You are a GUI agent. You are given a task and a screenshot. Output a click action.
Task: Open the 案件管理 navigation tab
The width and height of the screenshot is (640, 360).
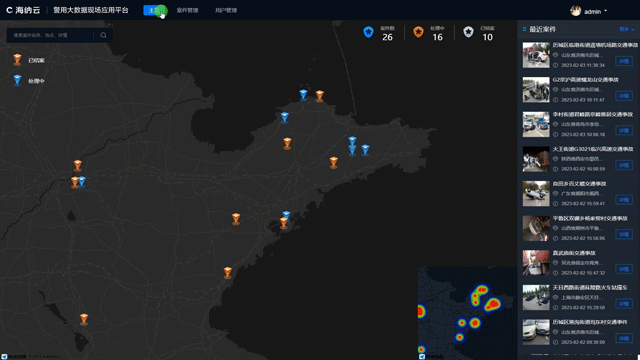187,10
